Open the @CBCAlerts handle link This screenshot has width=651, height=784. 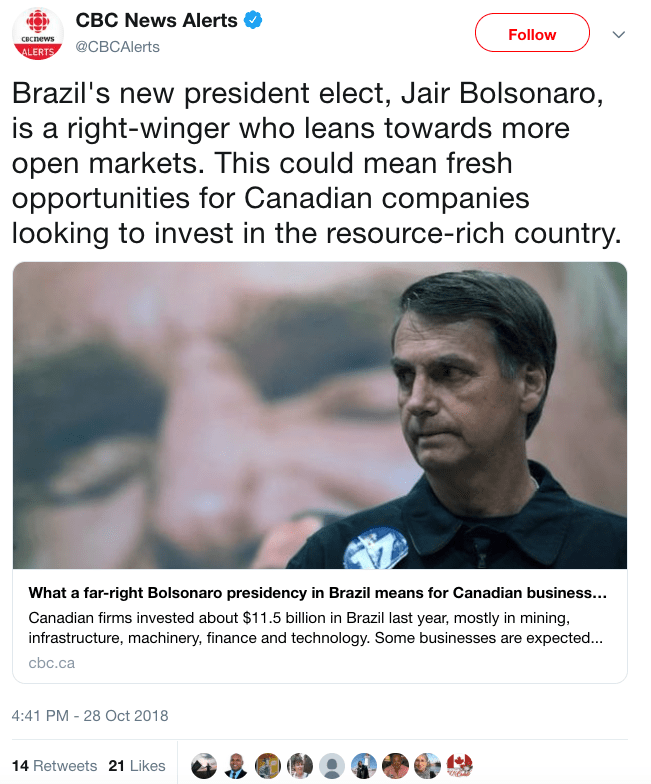click(x=118, y=47)
